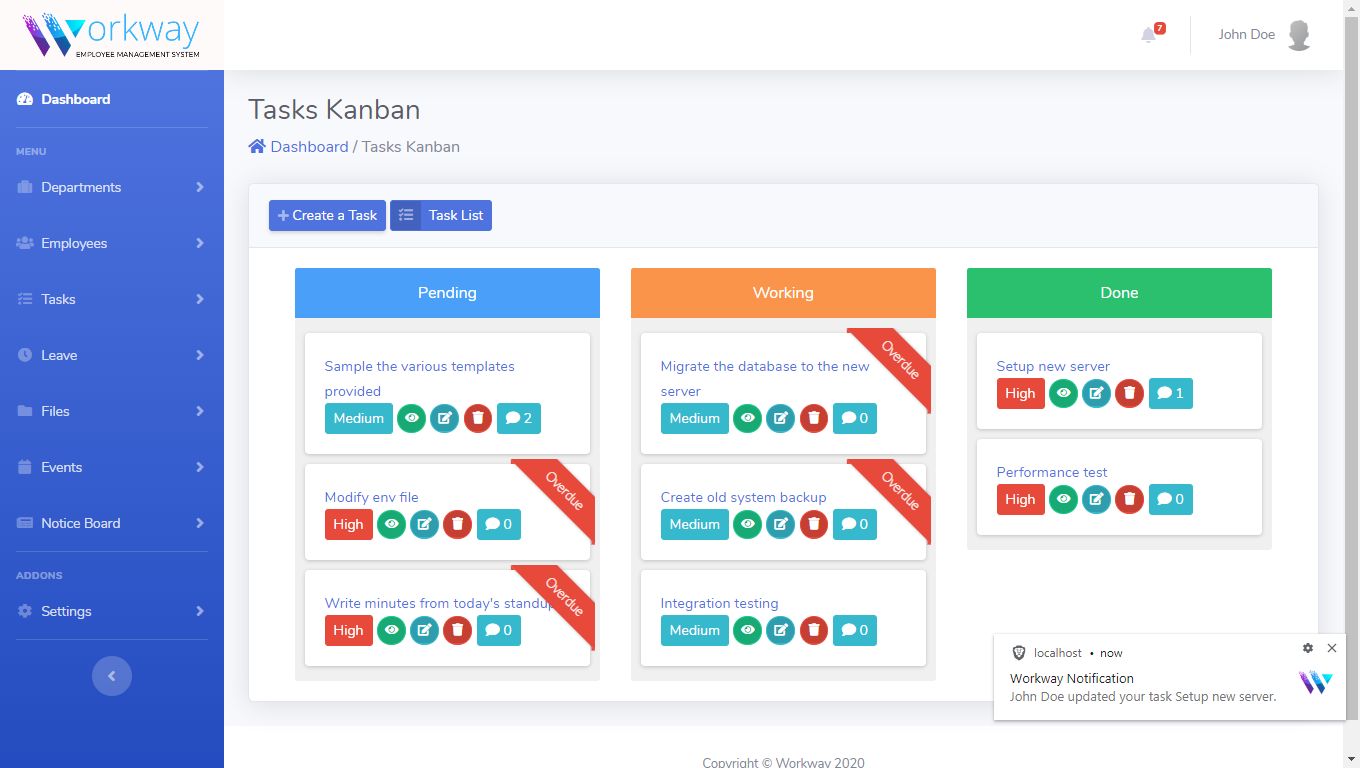Select the Notice Board menu item

(x=112, y=523)
